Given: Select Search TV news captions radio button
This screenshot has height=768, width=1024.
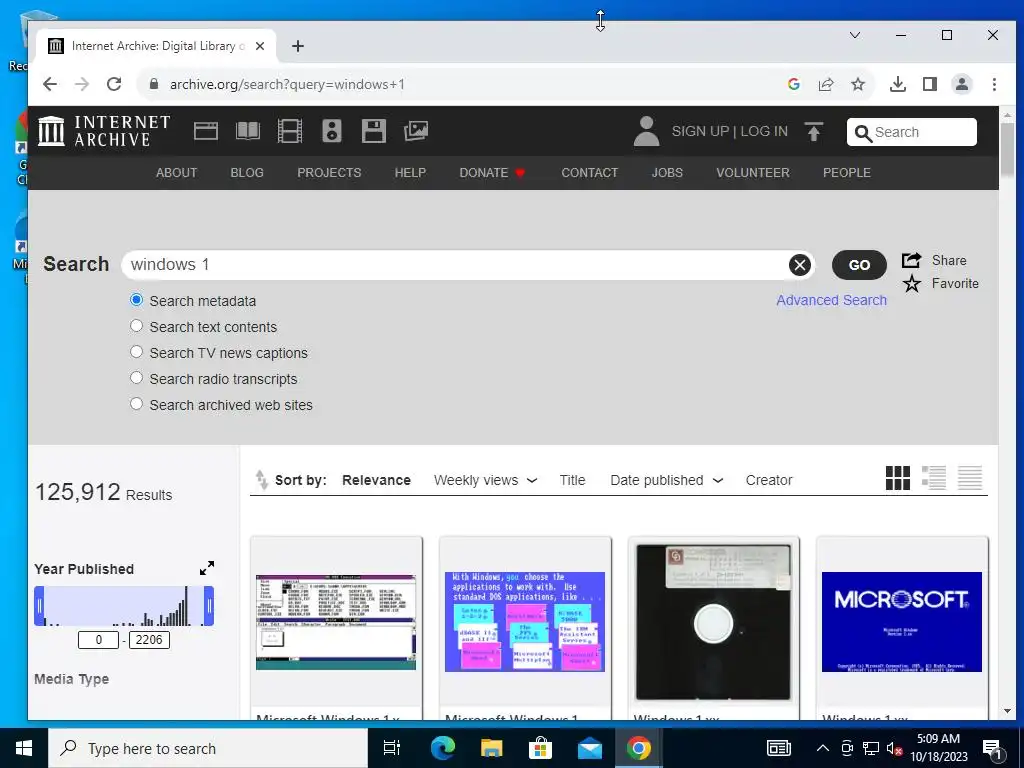Looking at the screenshot, I should click(x=136, y=351).
